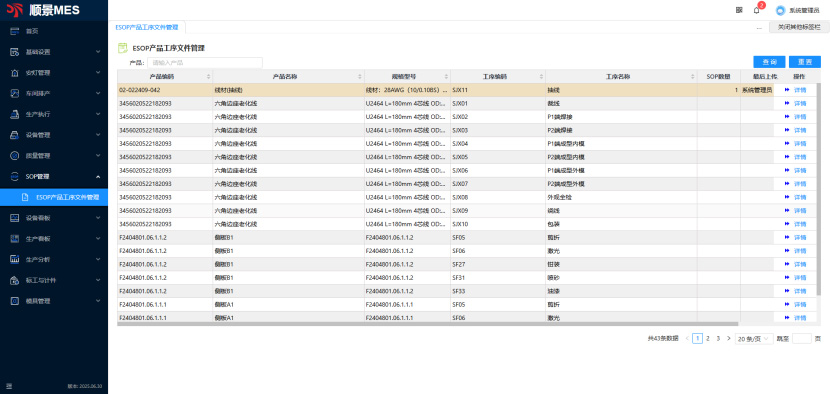Click the arrow icon in the SJX01 row's operation column

[787, 103]
